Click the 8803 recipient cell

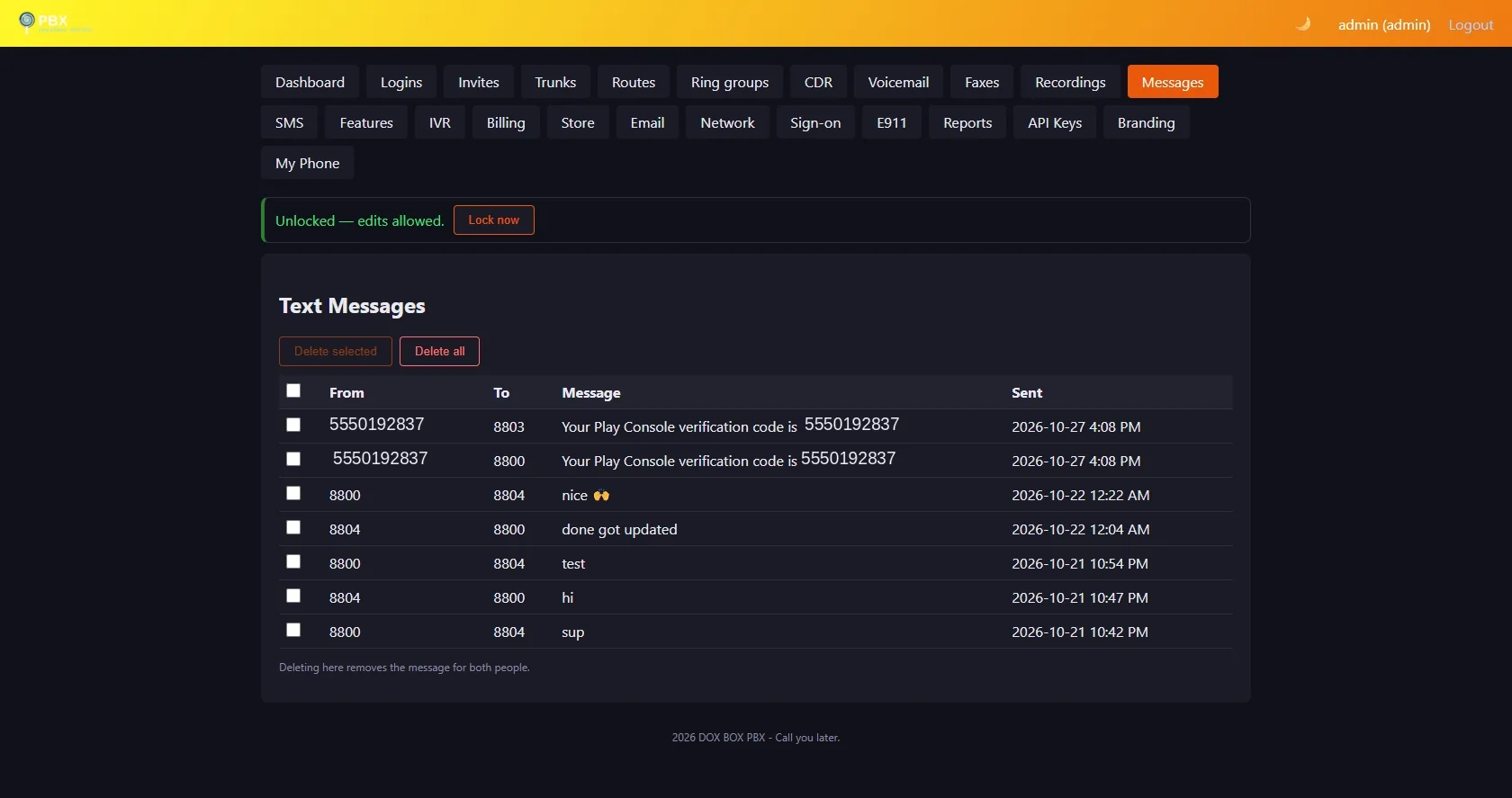coord(508,426)
